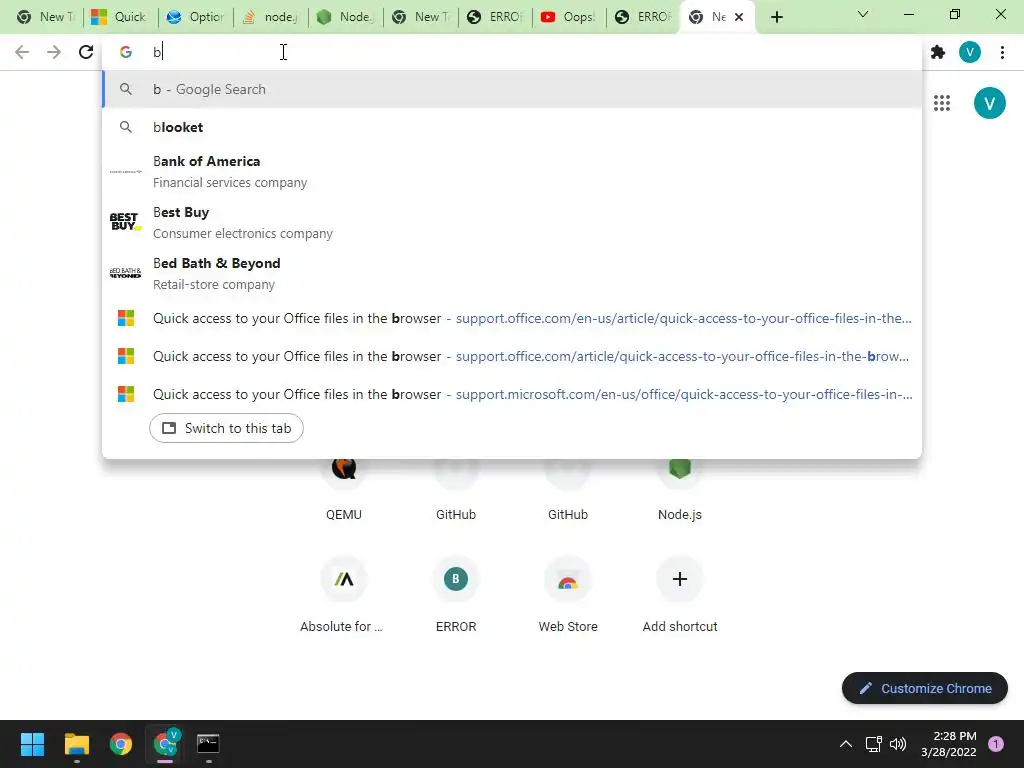Close the active New Tab
Image resolution: width=1024 pixels, height=768 pixels.
point(739,17)
